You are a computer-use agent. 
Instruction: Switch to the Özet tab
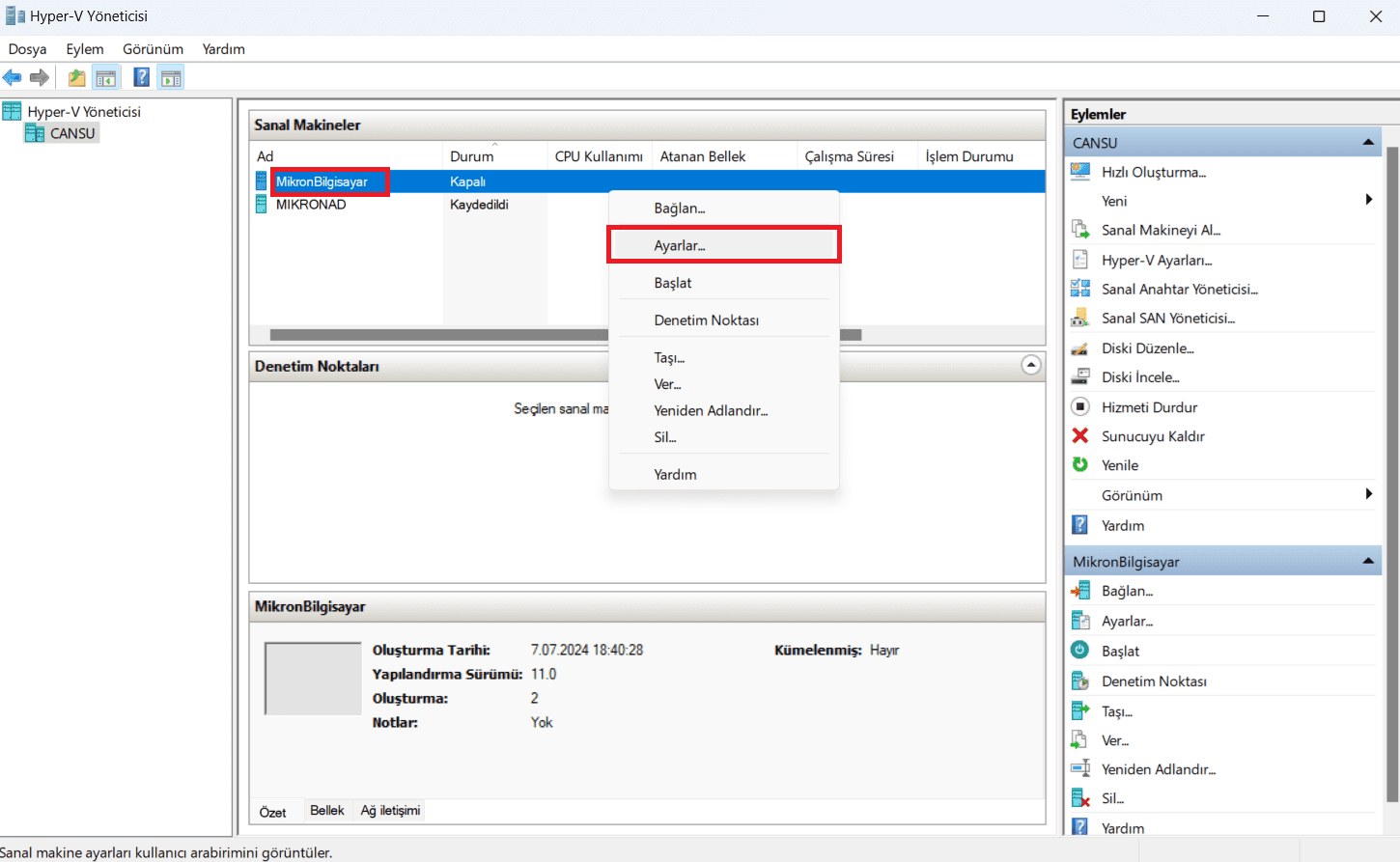pyautogui.click(x=273, y=812)
